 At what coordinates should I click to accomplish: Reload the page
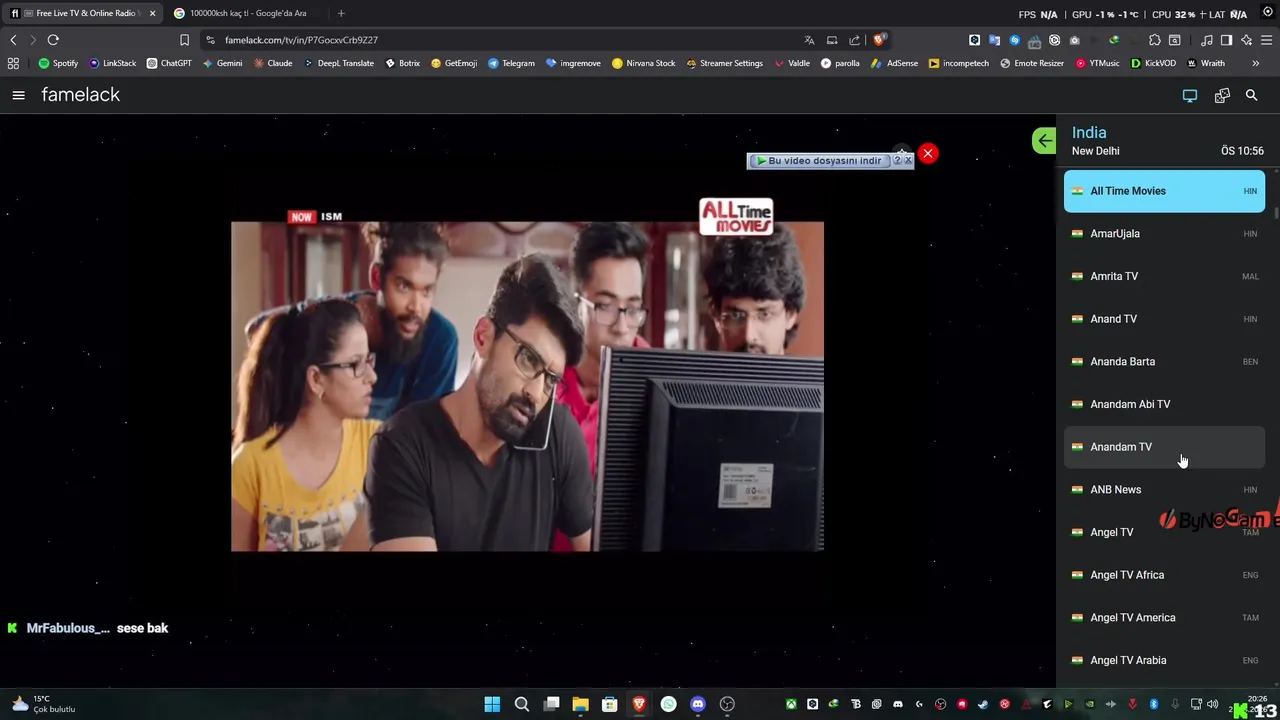pos(53,40)
